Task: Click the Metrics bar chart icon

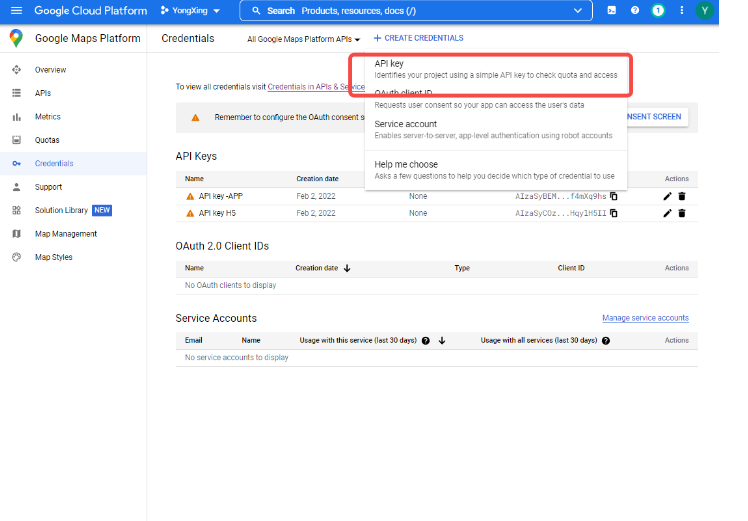Action: [17, 116]
